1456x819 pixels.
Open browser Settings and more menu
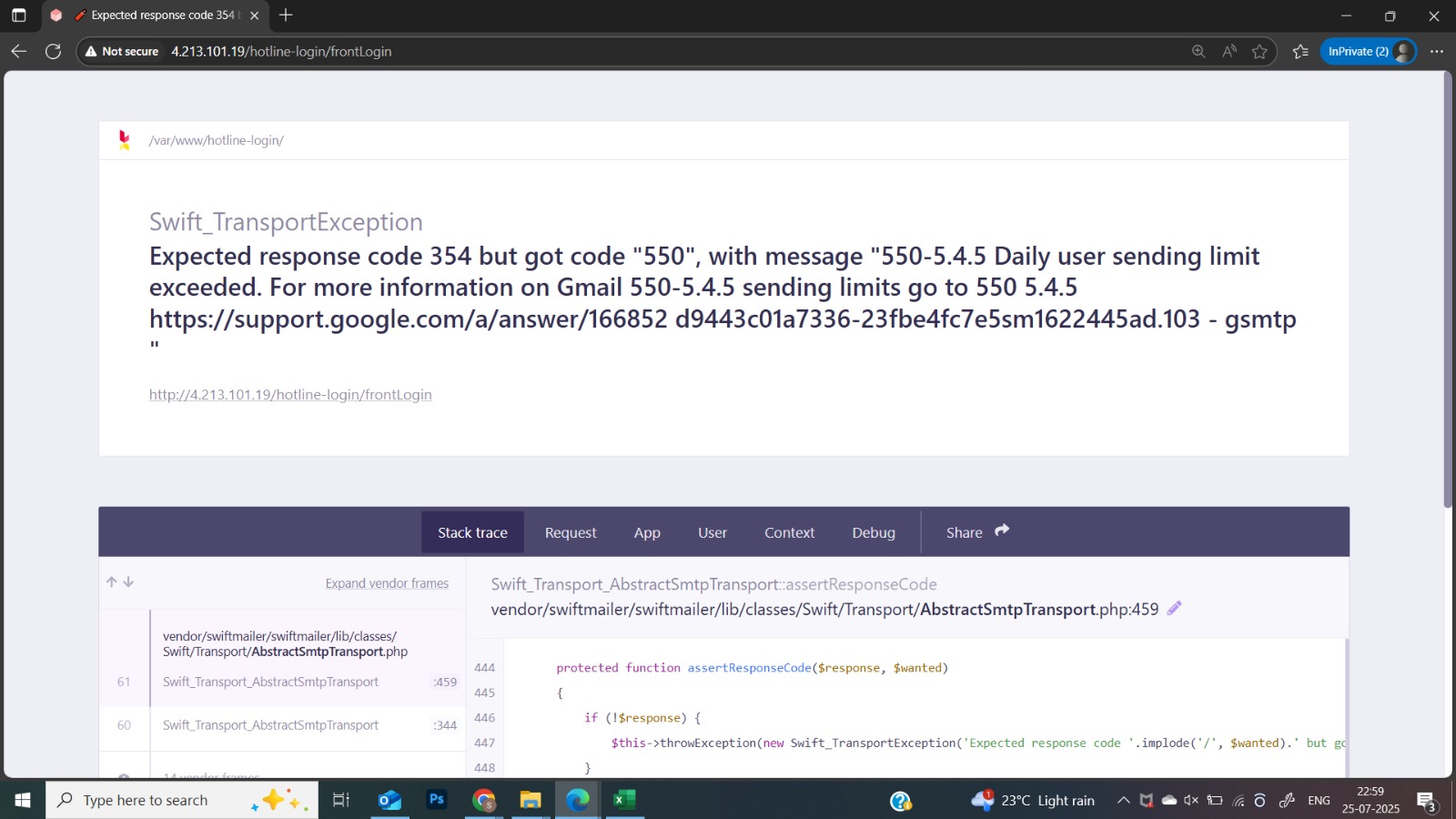pos(1437,52)
